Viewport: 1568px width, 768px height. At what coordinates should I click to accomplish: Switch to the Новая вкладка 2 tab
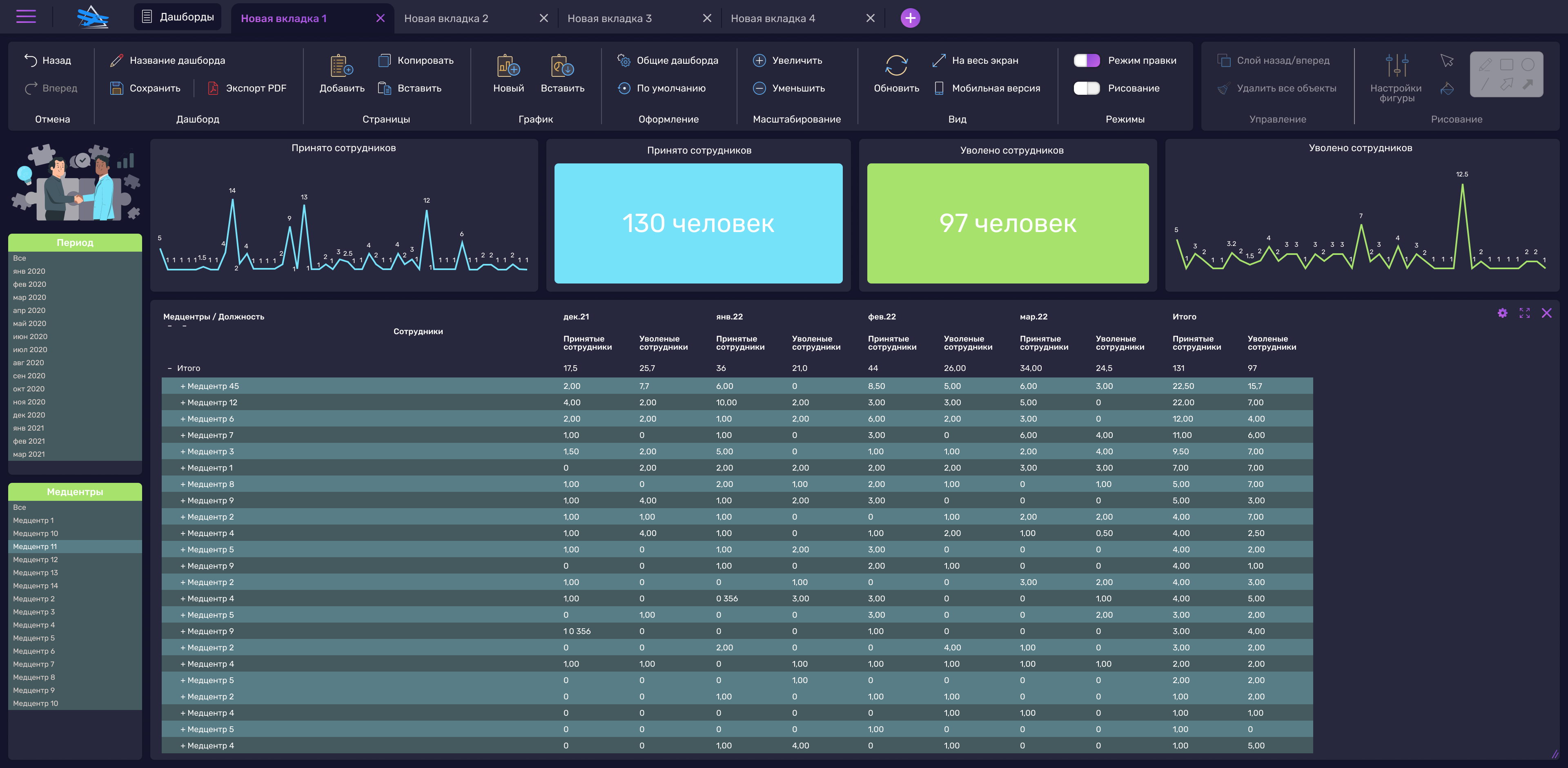click(x=446, y=18)
